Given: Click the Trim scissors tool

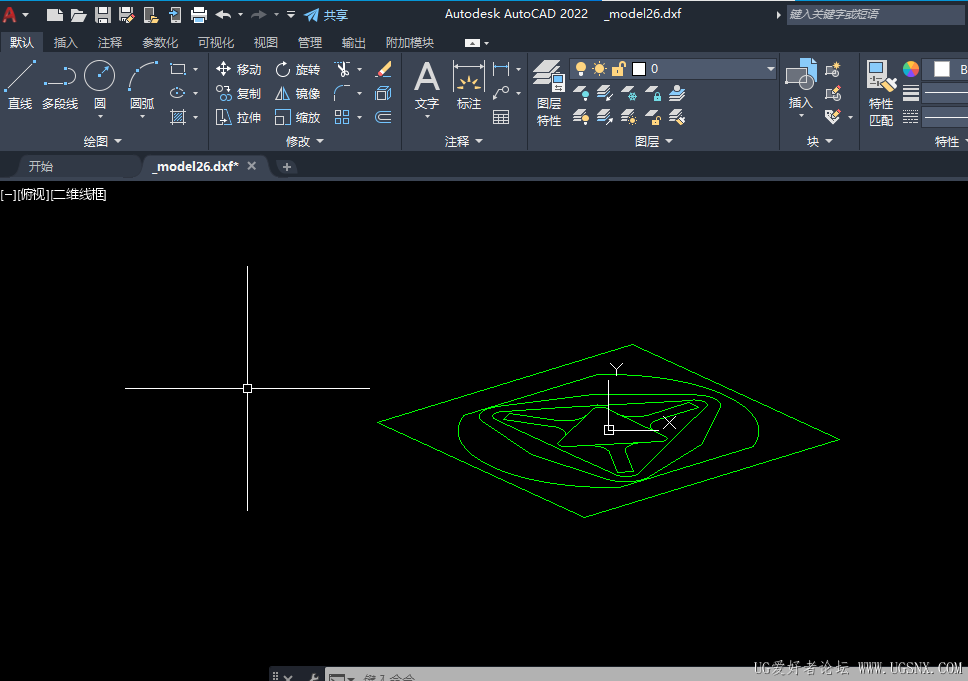Looking at the screenshot, I should point(343,69).
